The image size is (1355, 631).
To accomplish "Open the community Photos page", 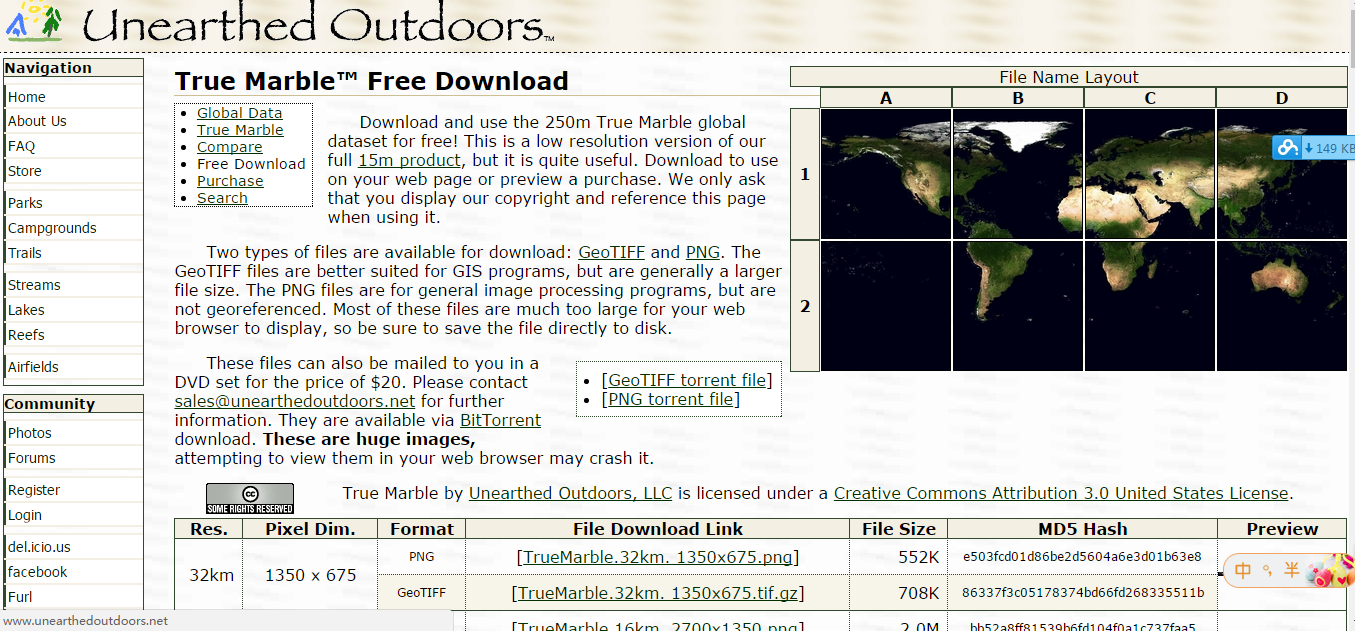I will (30, 433).
